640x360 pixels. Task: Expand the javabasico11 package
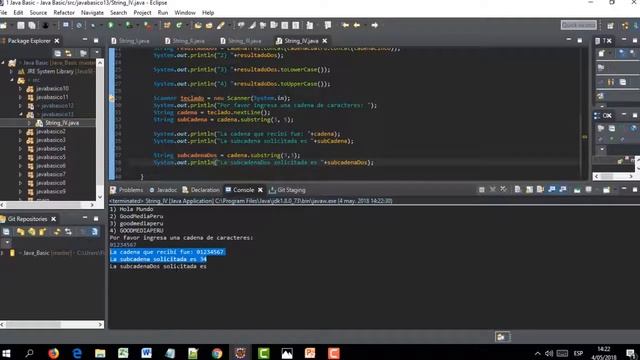20,97
